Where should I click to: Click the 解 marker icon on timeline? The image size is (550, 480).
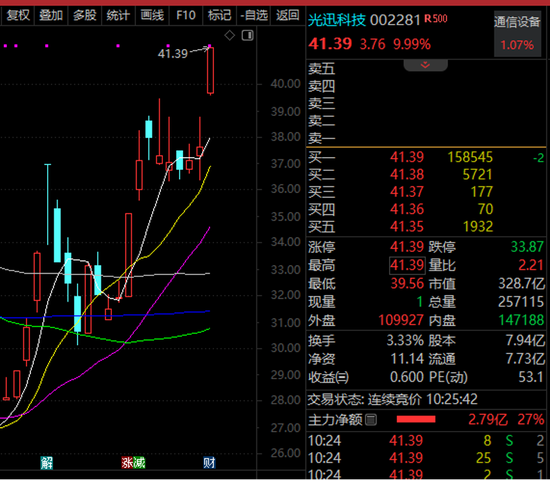[x=46, y=463]
